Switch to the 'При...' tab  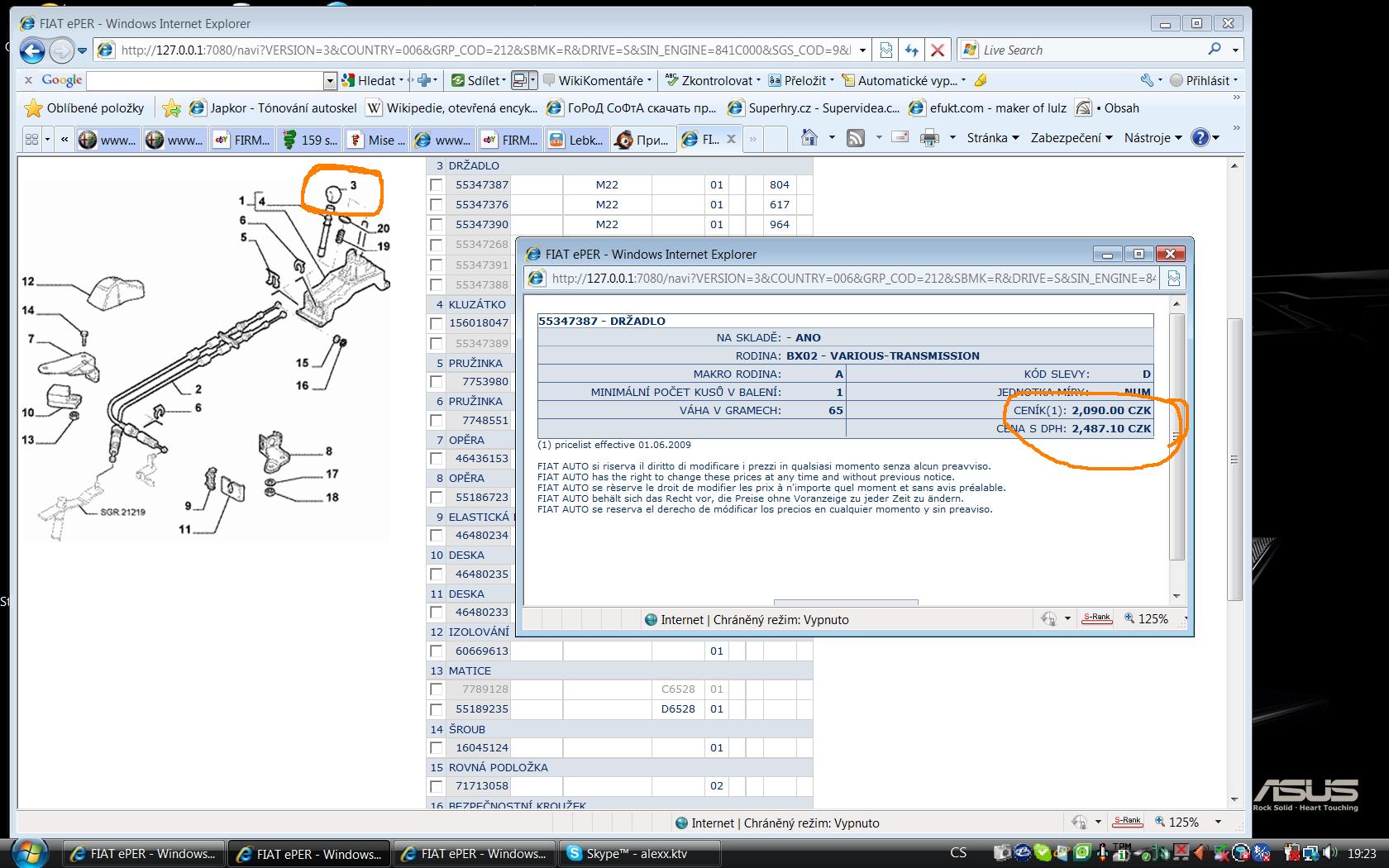(643, 140)
